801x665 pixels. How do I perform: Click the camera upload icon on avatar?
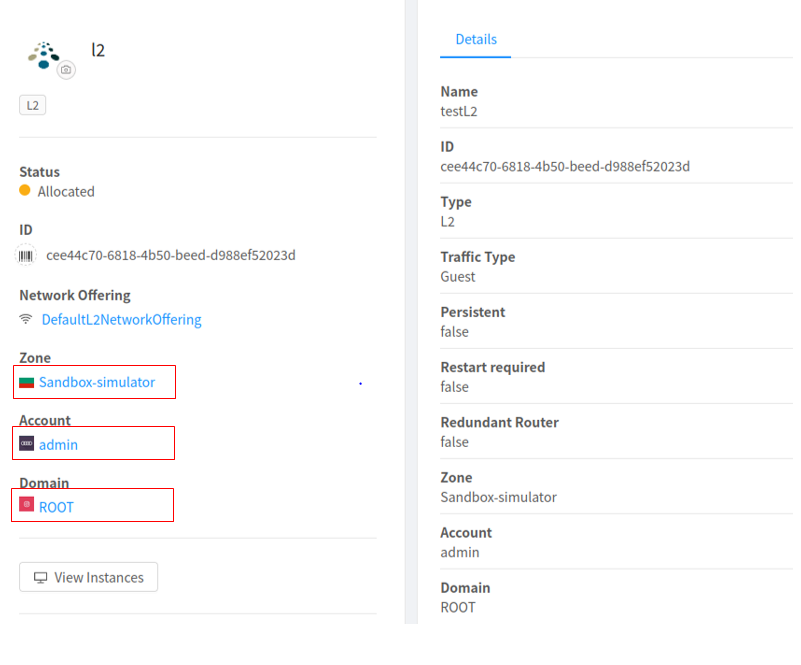[66, 69]
